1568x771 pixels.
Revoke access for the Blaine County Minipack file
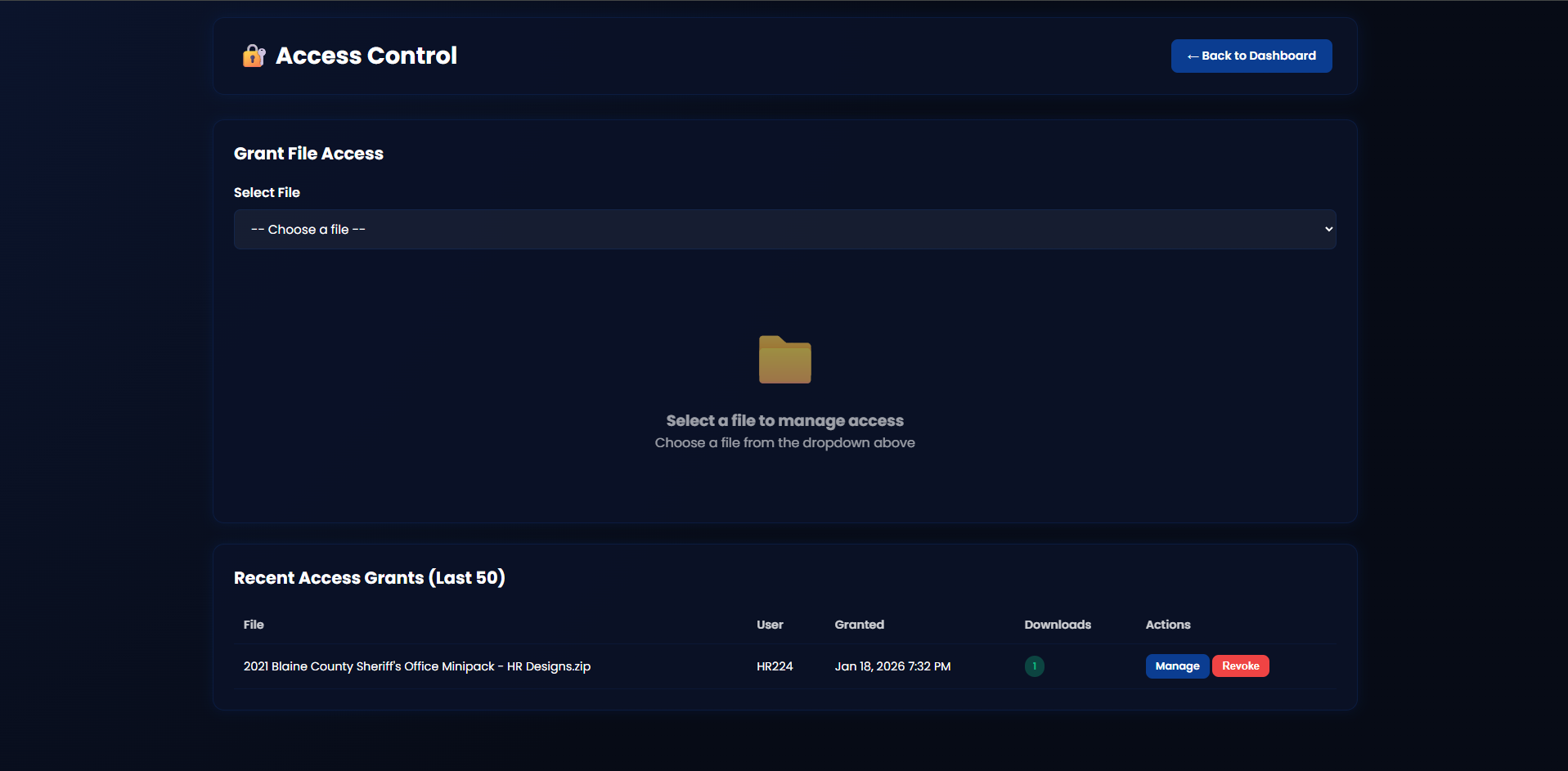point(1240,666)
